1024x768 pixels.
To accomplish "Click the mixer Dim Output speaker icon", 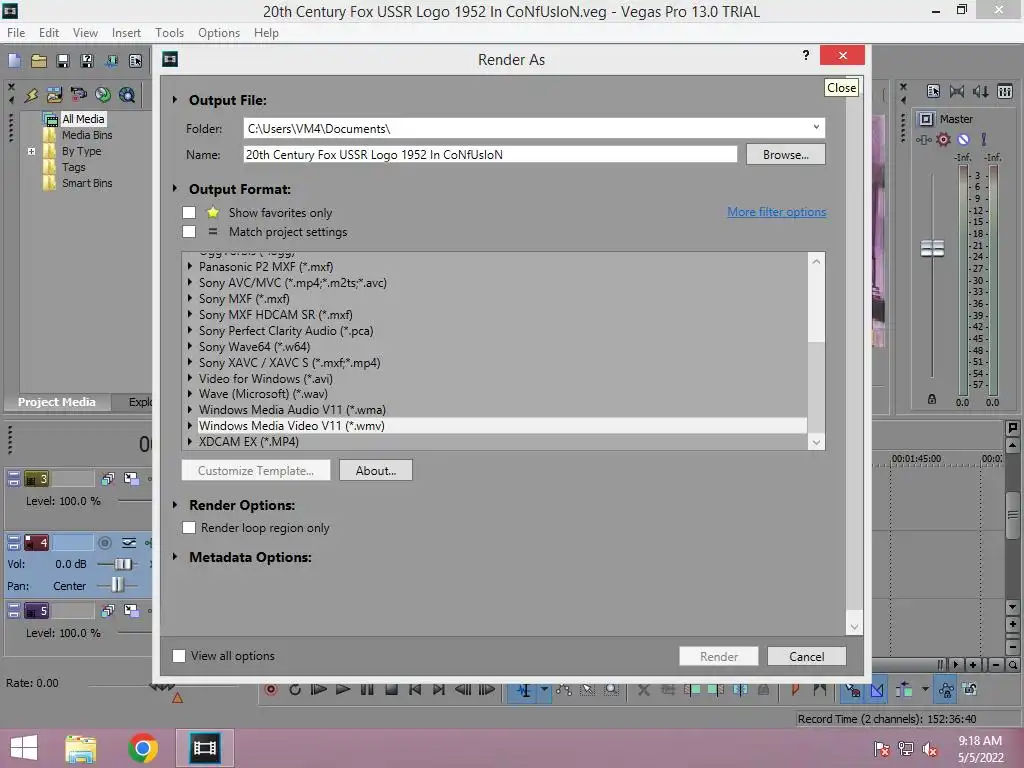I will tap(980, 91).
